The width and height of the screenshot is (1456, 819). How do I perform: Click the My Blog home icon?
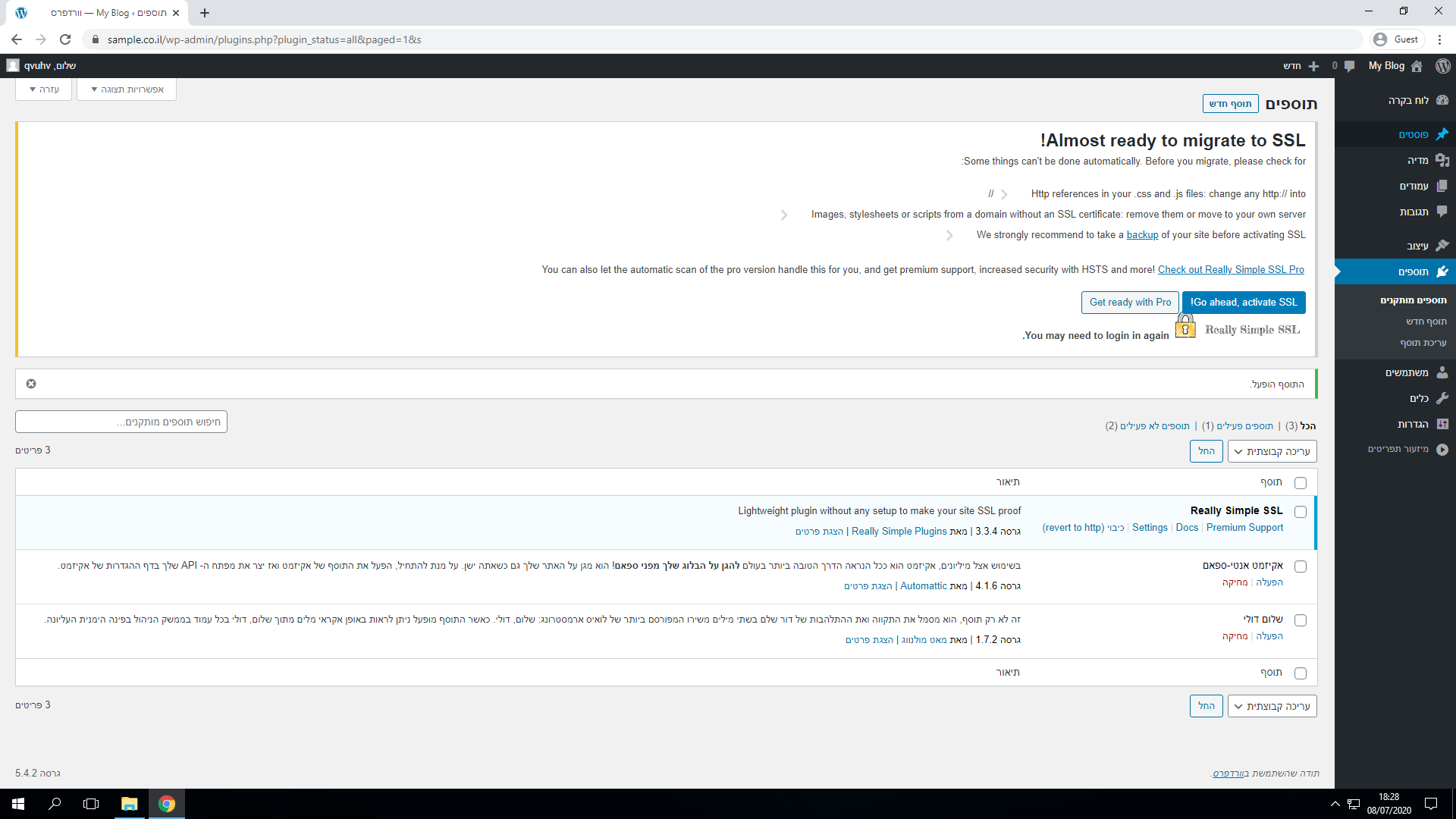coord(1417,66)
